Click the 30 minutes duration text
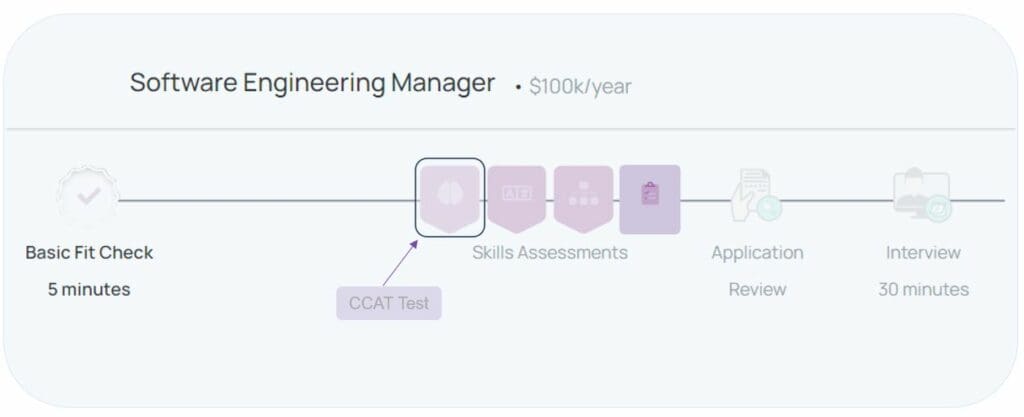The image size is (1024, 417). tap(923, 289)
